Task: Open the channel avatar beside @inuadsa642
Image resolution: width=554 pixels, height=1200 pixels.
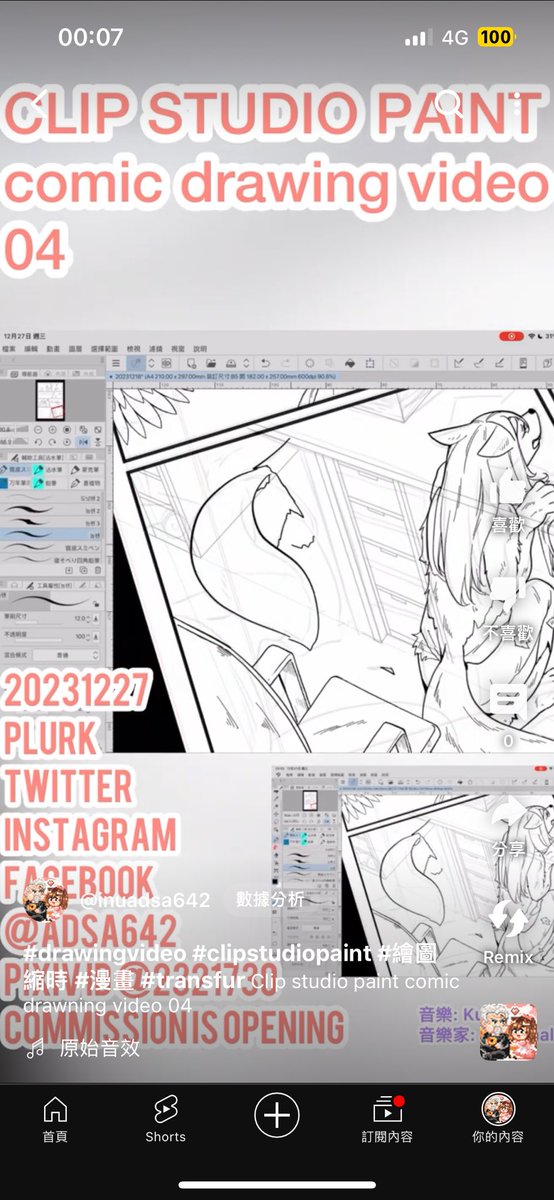Action: point(45,900)
